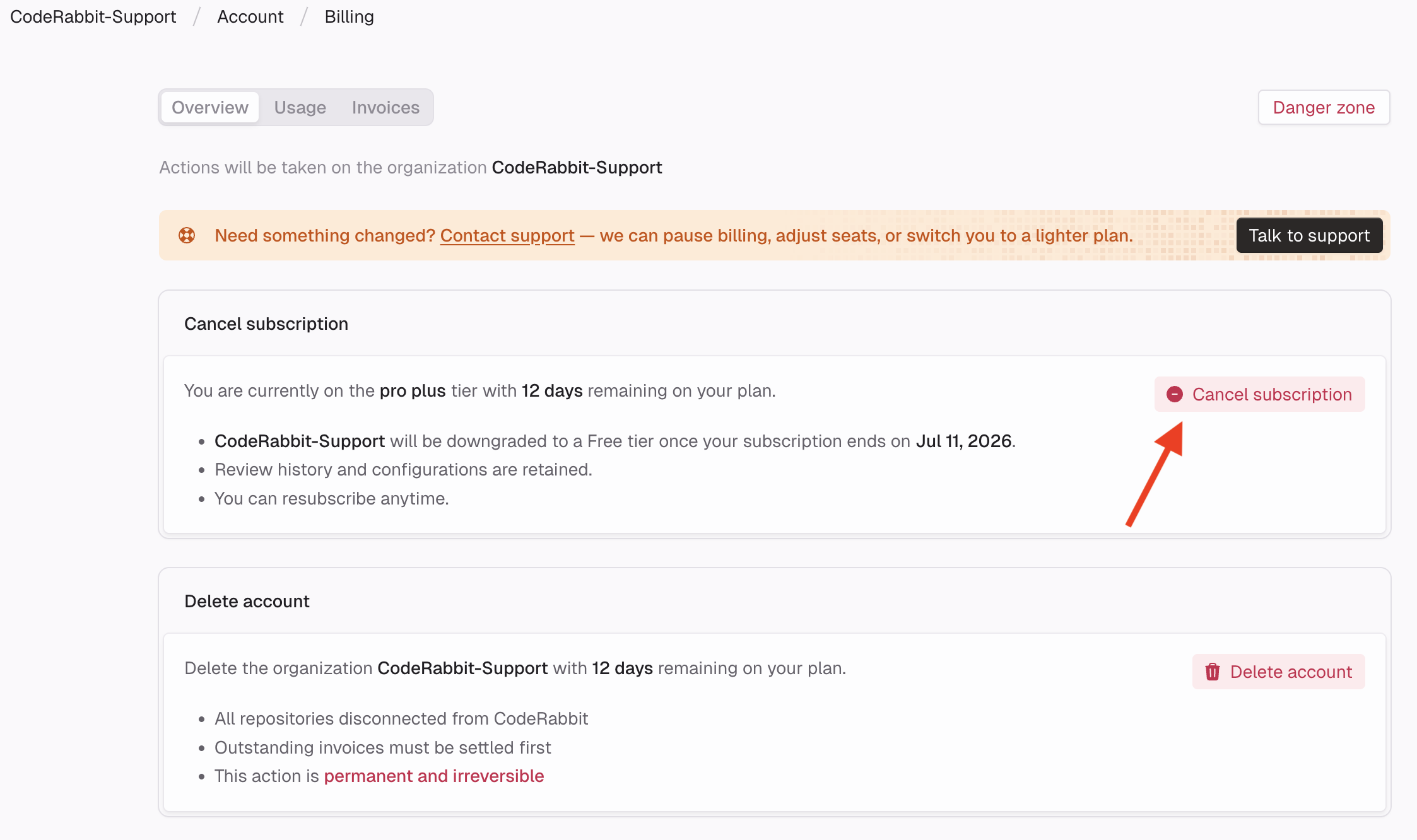Click the trash icon on Delete account

click(1213, 672)
